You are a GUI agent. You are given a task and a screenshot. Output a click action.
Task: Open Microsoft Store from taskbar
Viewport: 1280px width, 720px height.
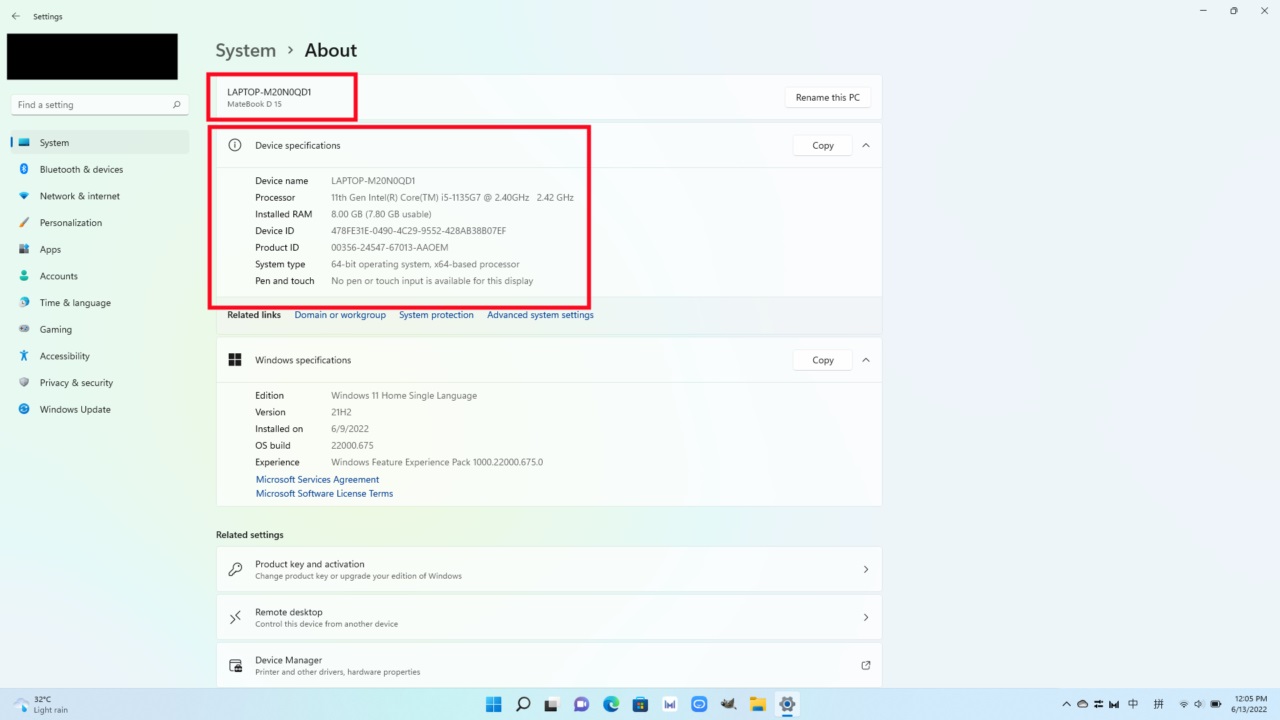(x=640, y=704)
